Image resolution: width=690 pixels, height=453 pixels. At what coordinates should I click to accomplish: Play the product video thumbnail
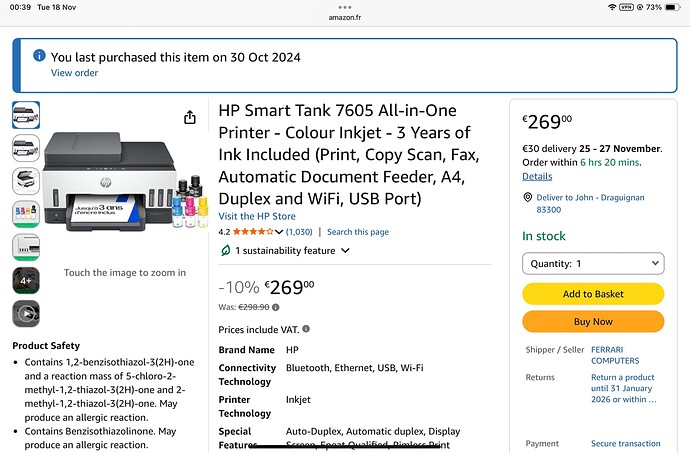[x=26, y=312]
